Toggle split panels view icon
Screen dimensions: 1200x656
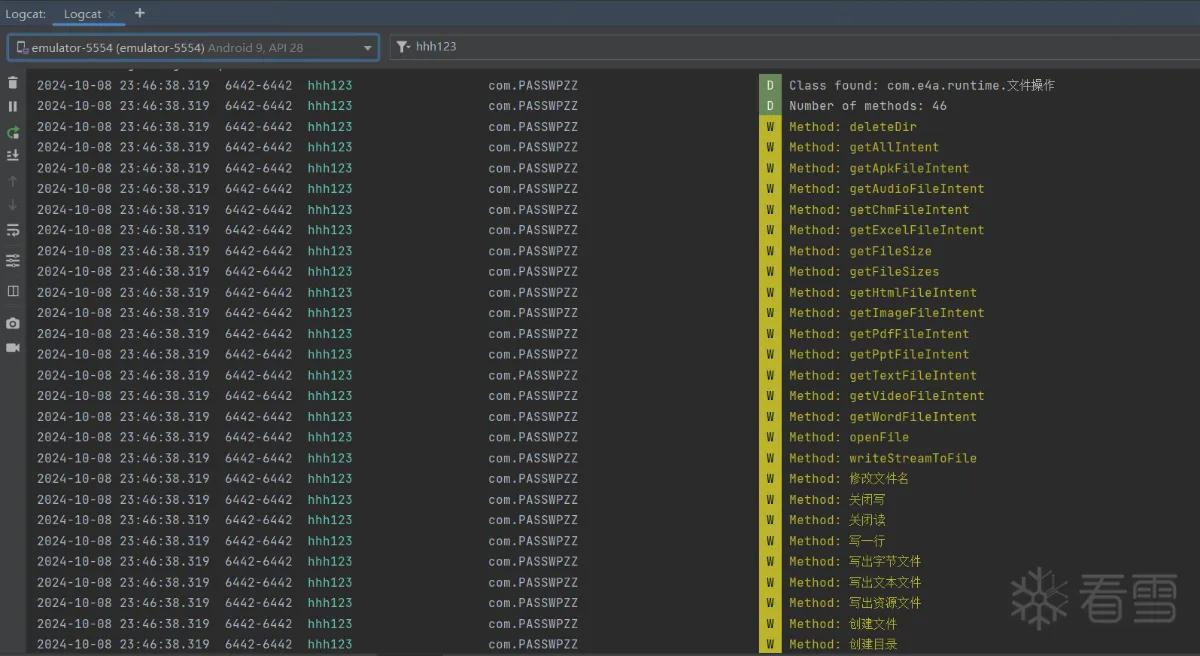[13, 291]
